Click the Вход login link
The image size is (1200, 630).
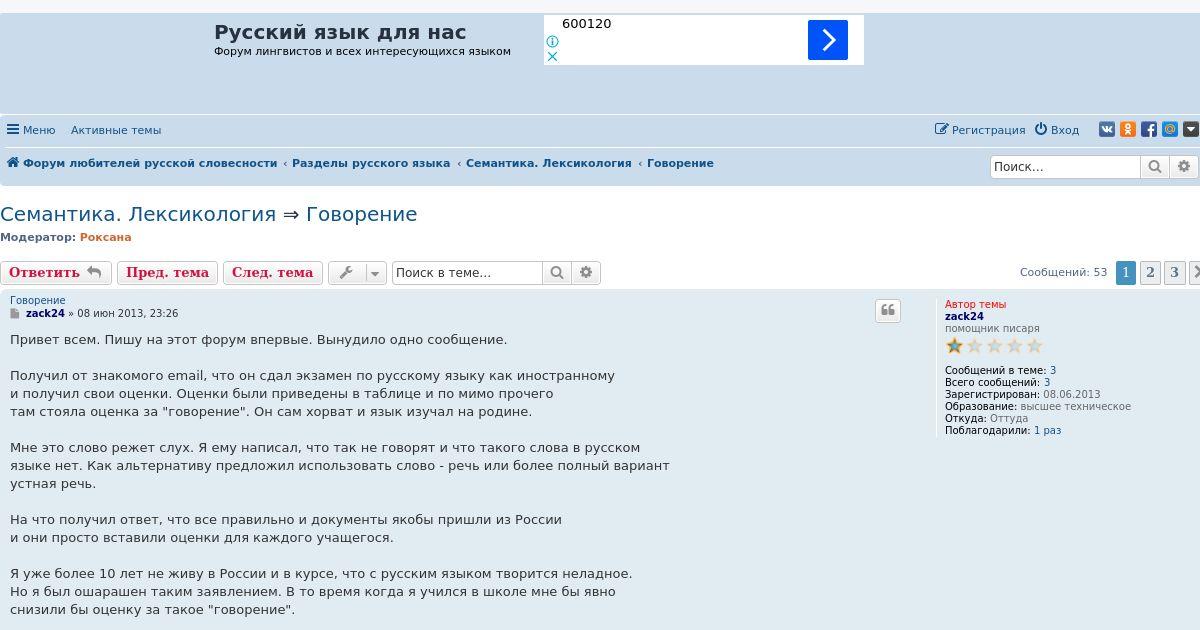[1057, 130]
